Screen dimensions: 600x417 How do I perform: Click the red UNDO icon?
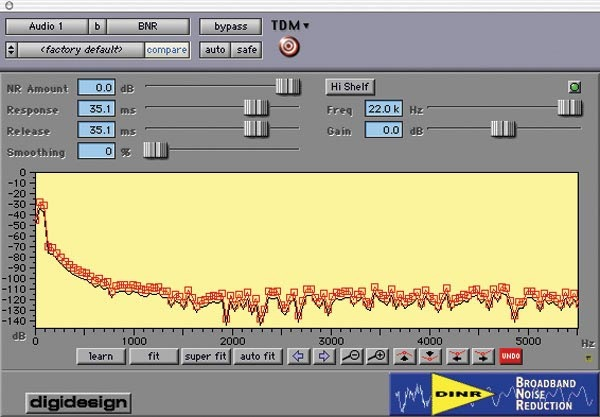[x=510, y=355]
